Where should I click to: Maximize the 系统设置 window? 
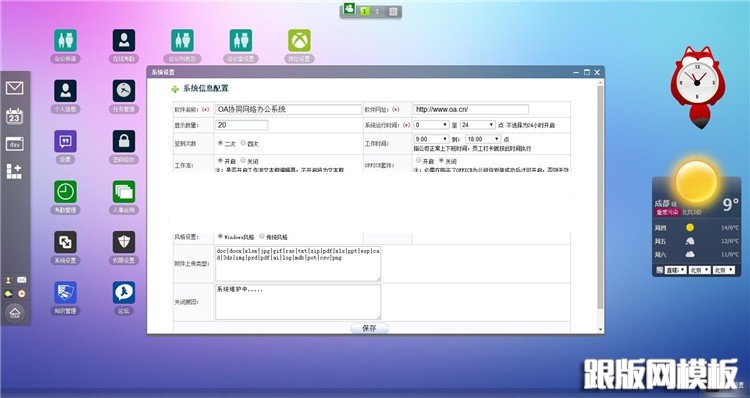click(x=587, y=72)
